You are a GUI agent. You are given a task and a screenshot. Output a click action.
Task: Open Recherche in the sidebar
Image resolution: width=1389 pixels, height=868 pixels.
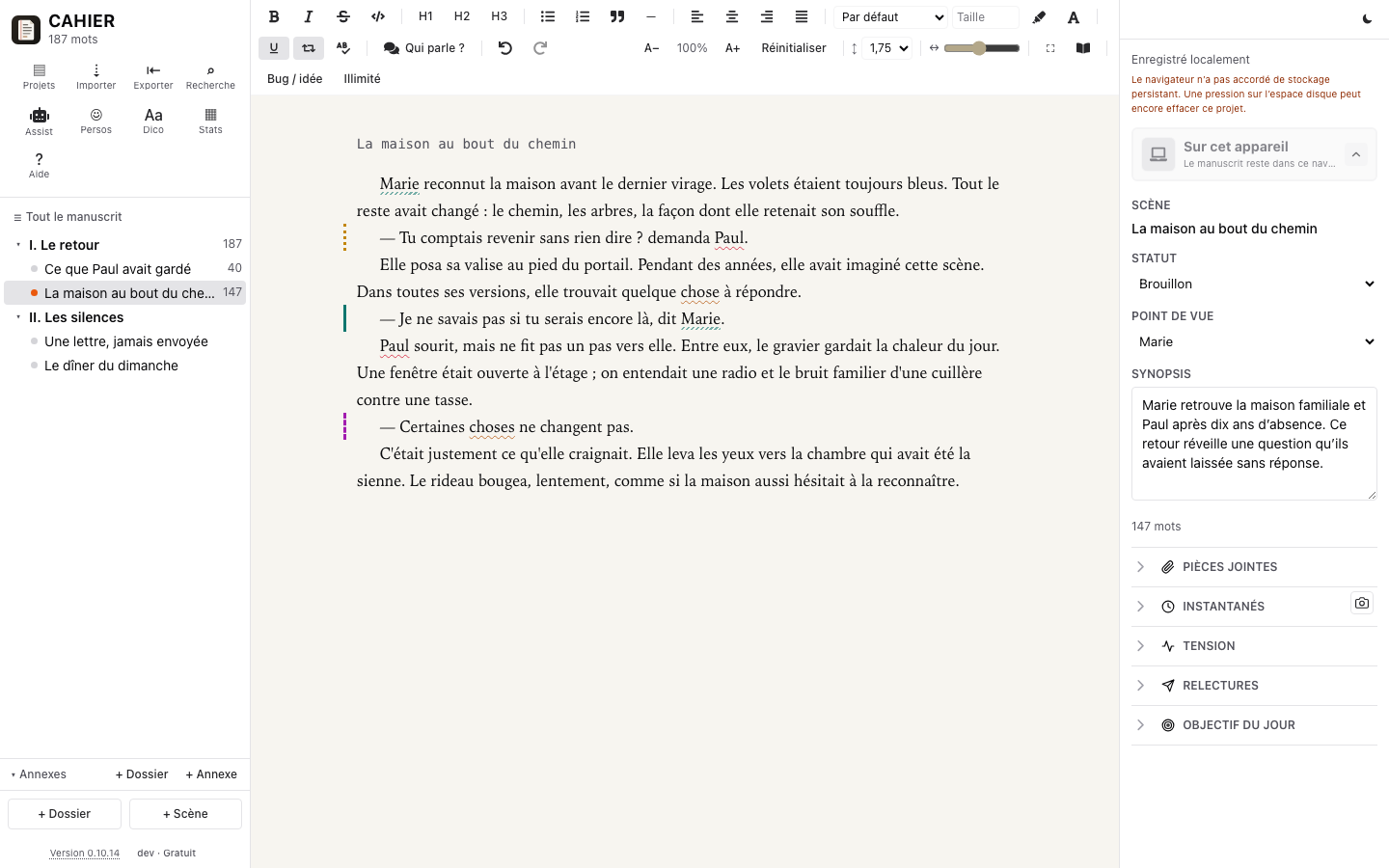210,76
